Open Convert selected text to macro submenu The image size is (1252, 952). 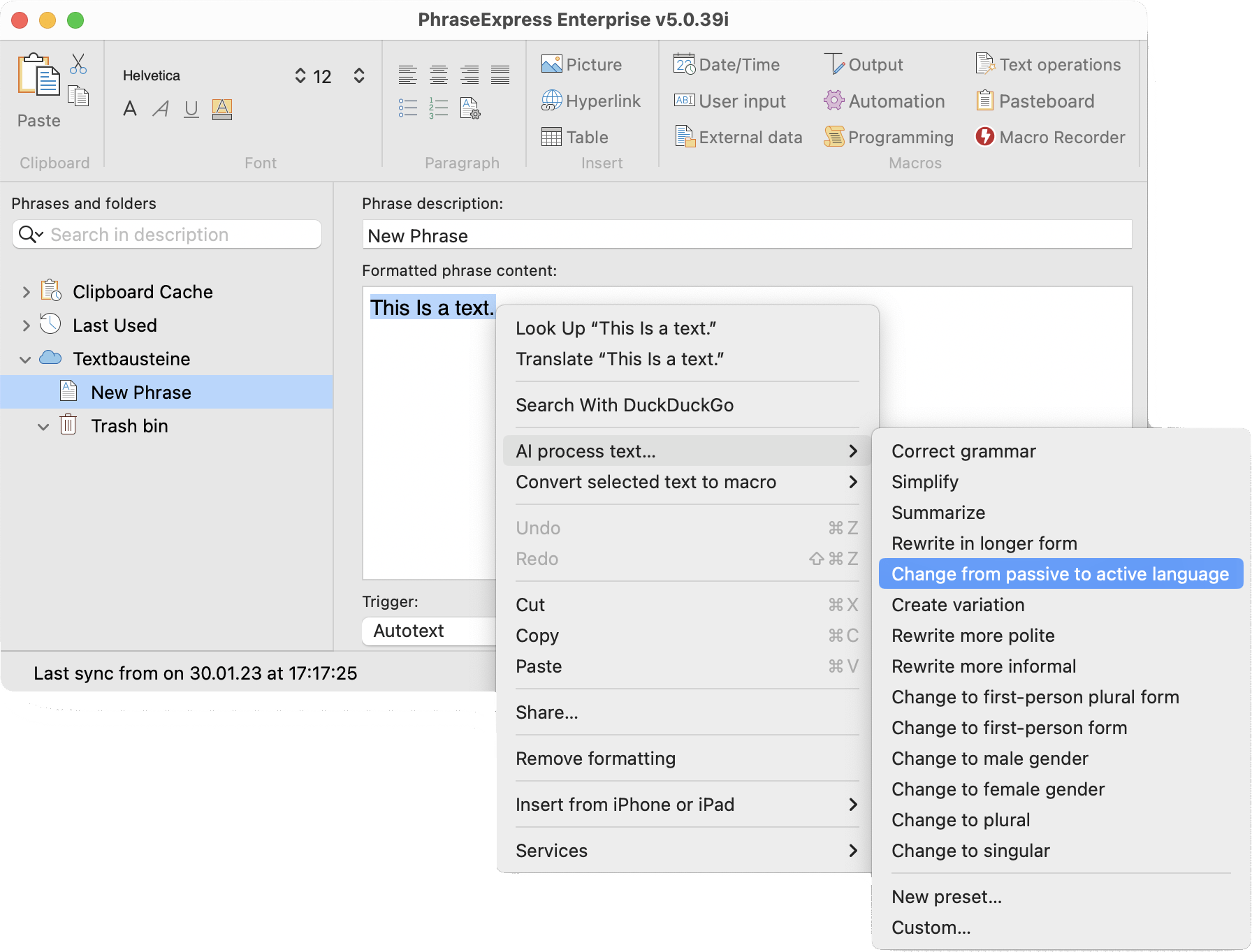pyautogui.click(x=687, y=482)
